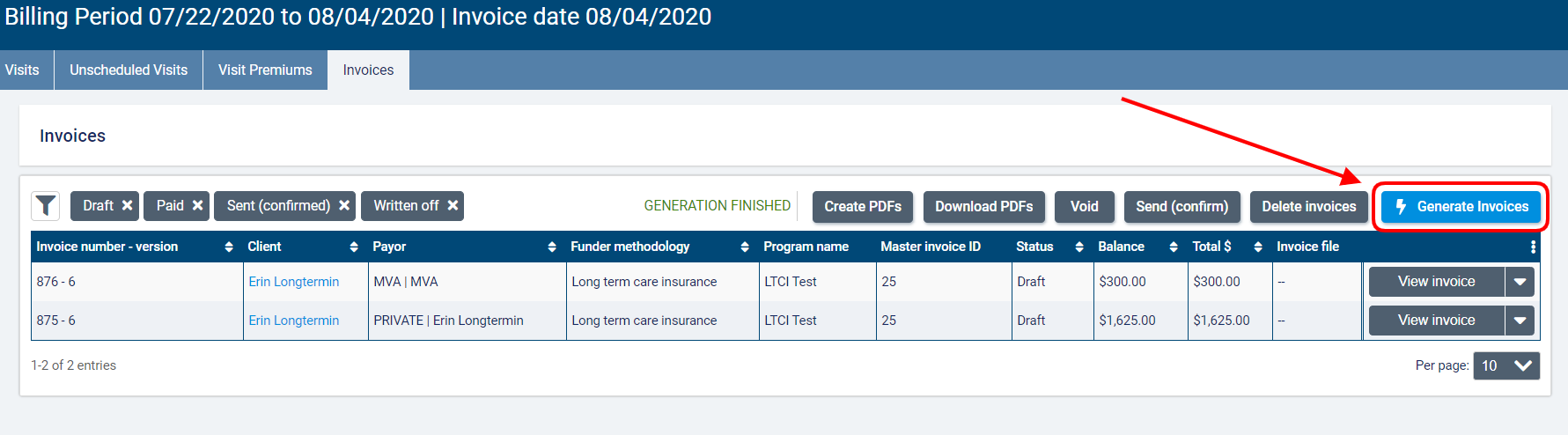Remove the Draft filter chip
The image size is (1568, 435).
point(128,205)
